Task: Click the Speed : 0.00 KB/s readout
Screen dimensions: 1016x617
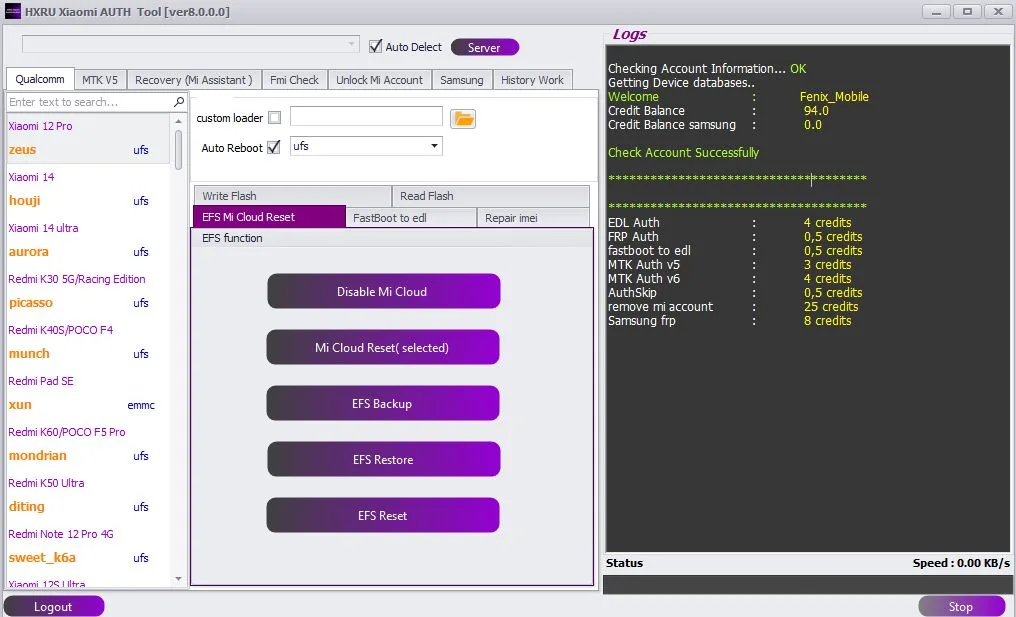Action: point(961,563)
